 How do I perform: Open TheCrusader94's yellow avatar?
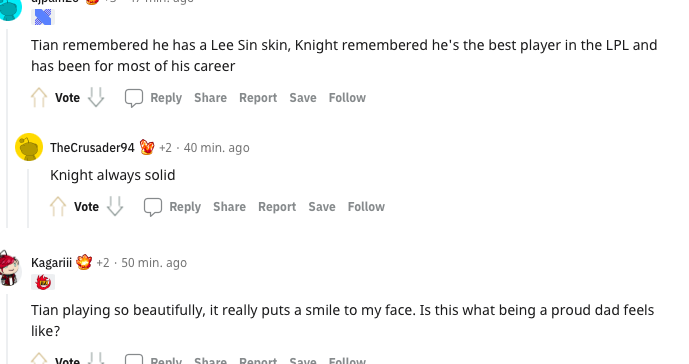tap(29, 147)
